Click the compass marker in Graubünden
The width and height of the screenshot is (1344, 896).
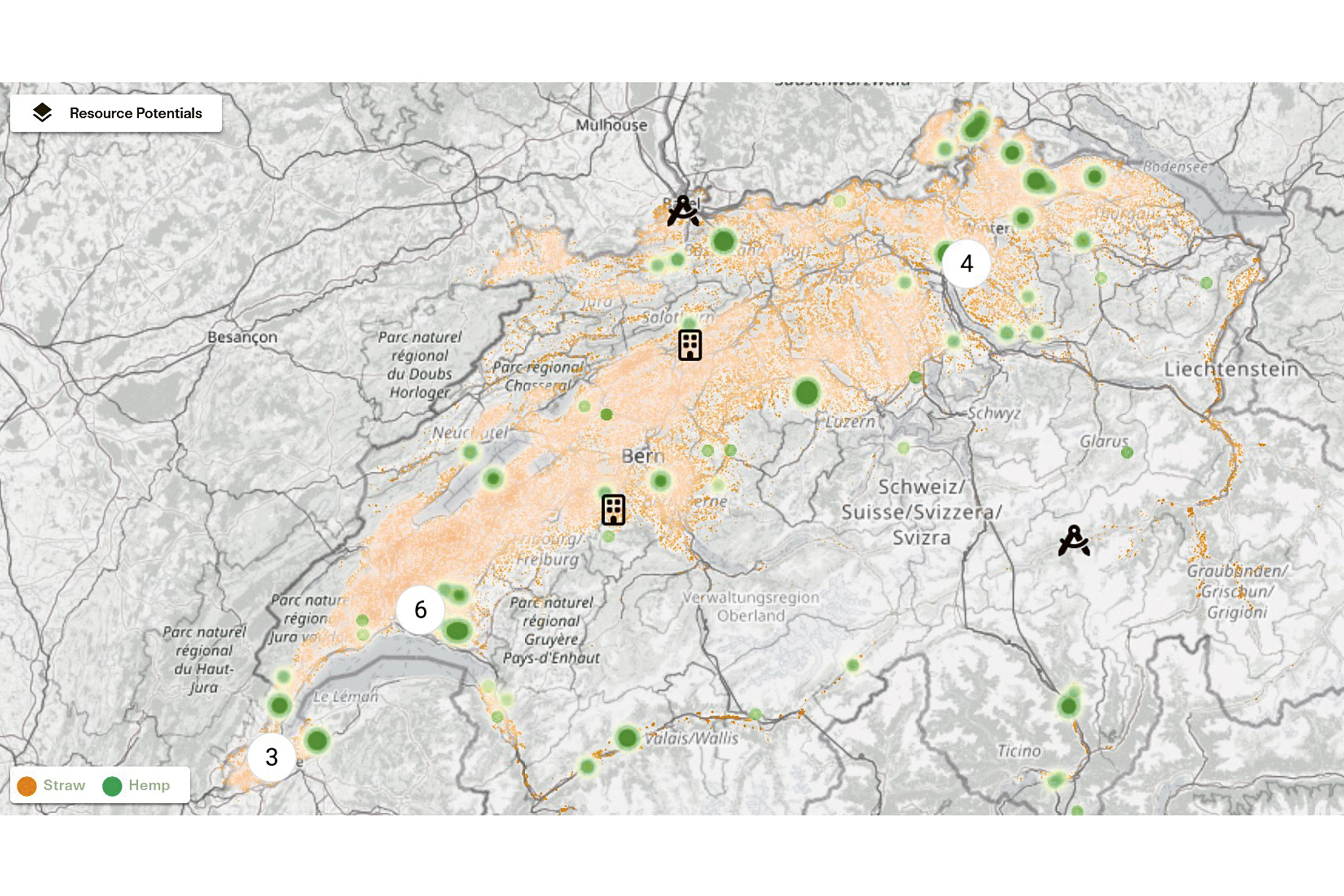1074,541
